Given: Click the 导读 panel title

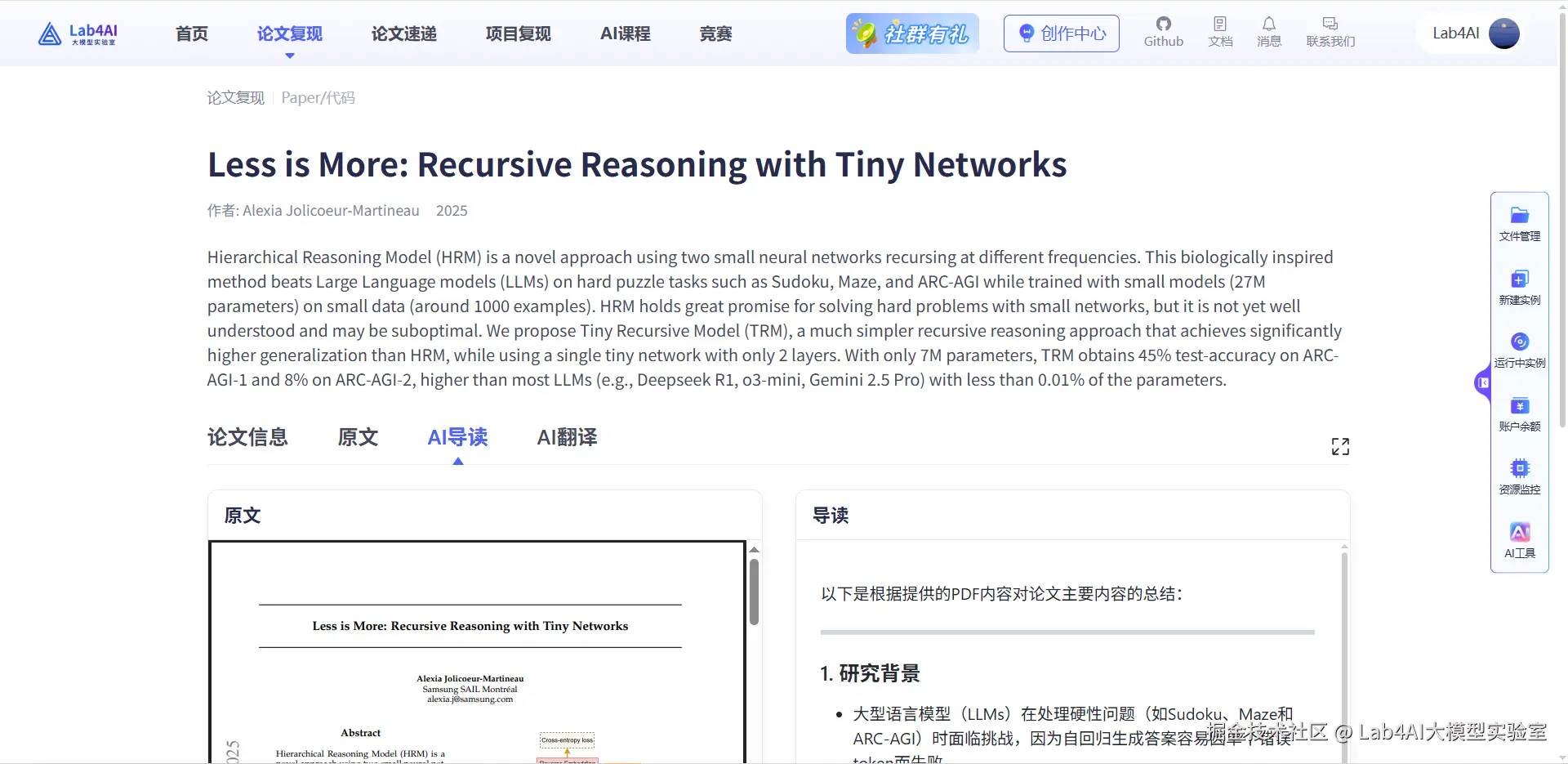Looking at the screenshot, I should click(831, 516).
